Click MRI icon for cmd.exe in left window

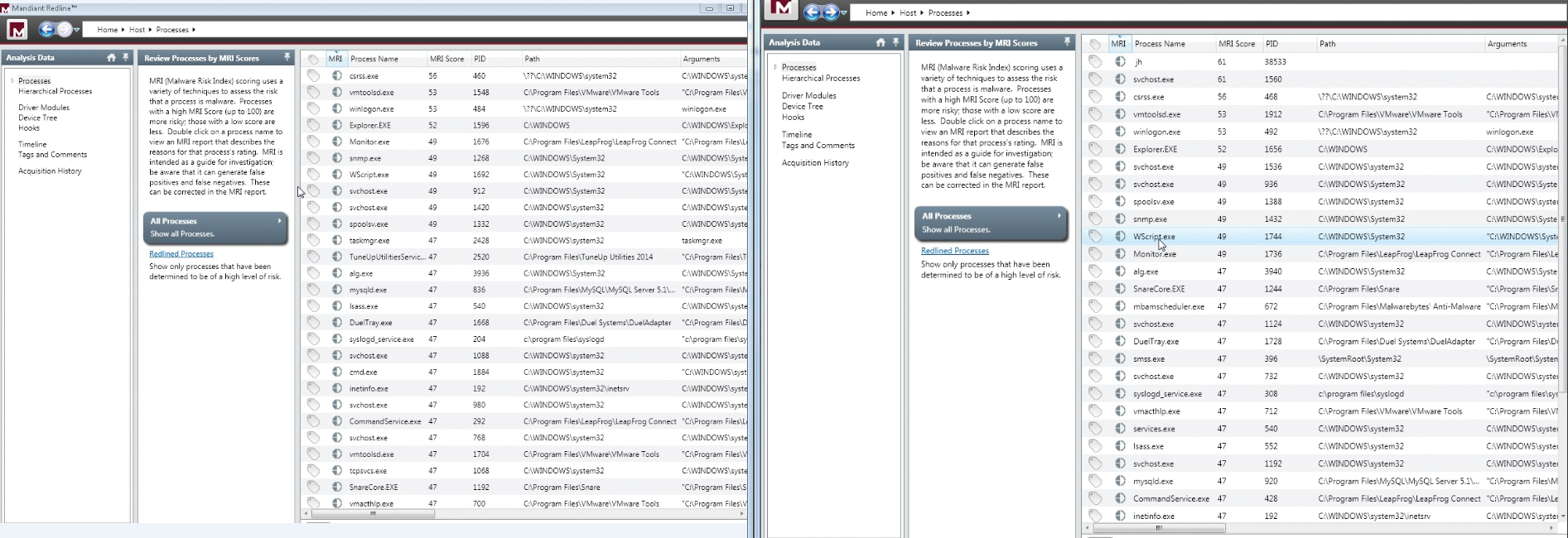(x=336, y=372)
